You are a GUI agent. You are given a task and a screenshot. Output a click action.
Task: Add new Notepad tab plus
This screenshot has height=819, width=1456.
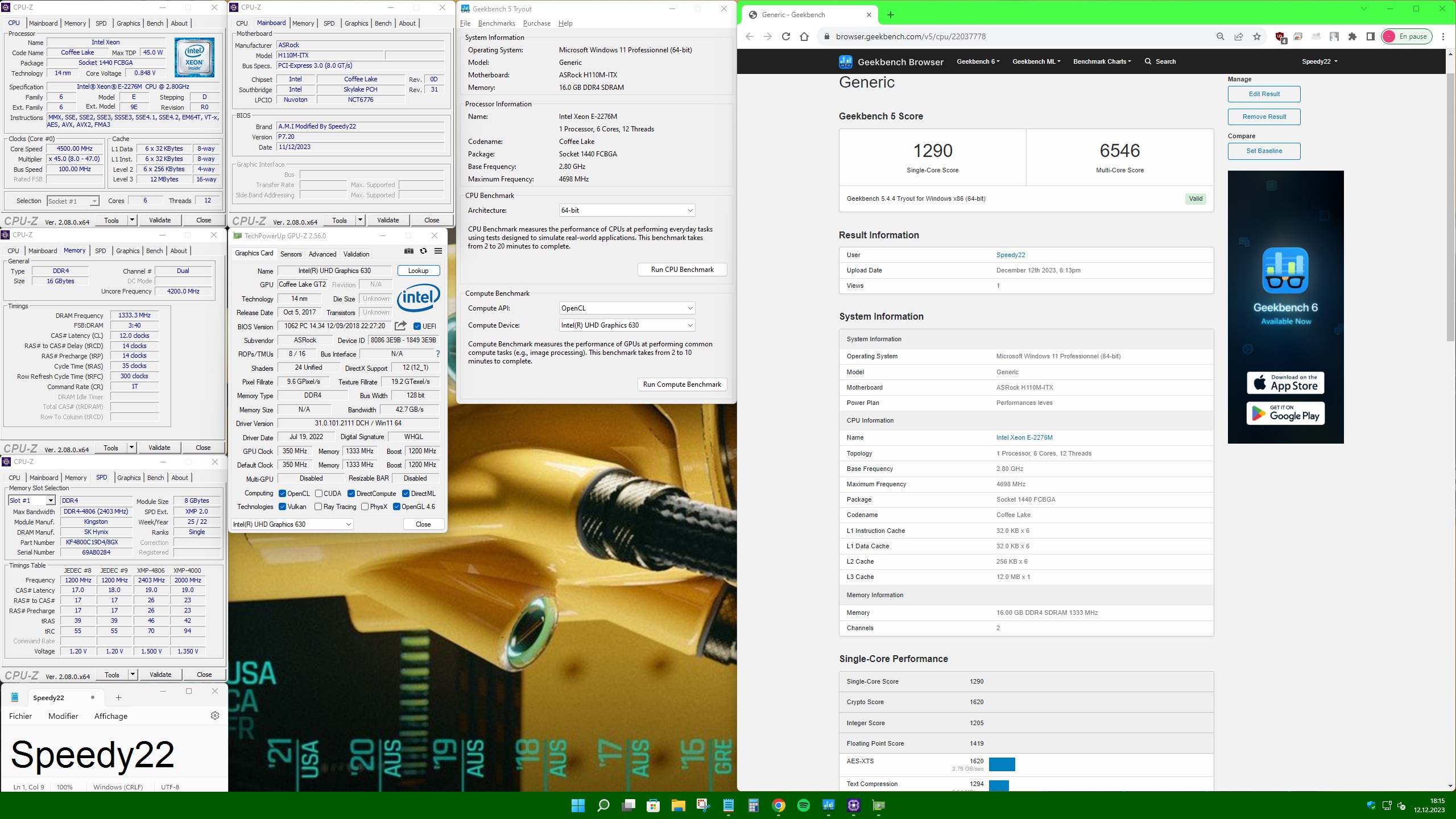(x=118, y=697)
